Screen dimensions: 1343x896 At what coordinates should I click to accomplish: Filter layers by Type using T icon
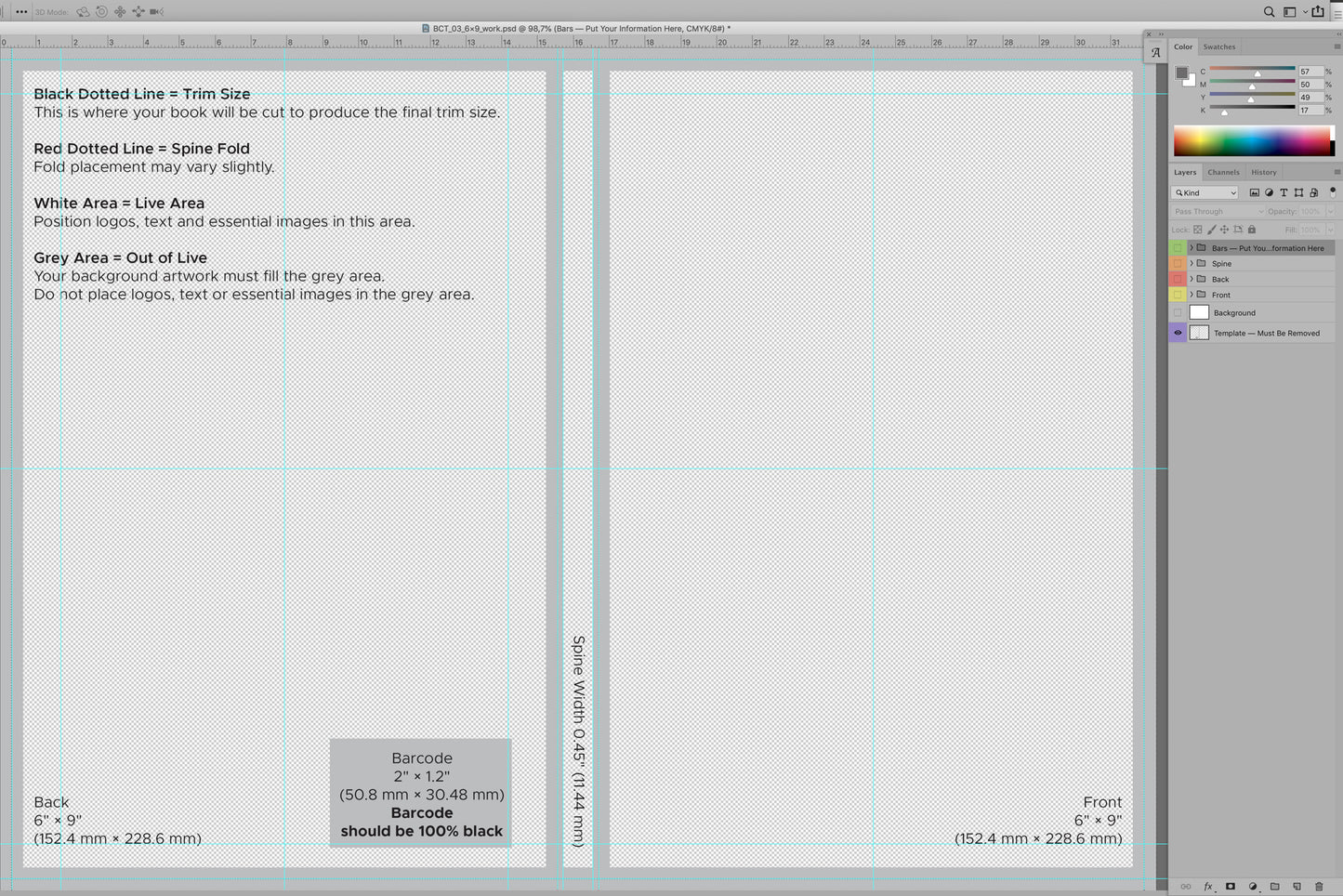click(1284, 192)
